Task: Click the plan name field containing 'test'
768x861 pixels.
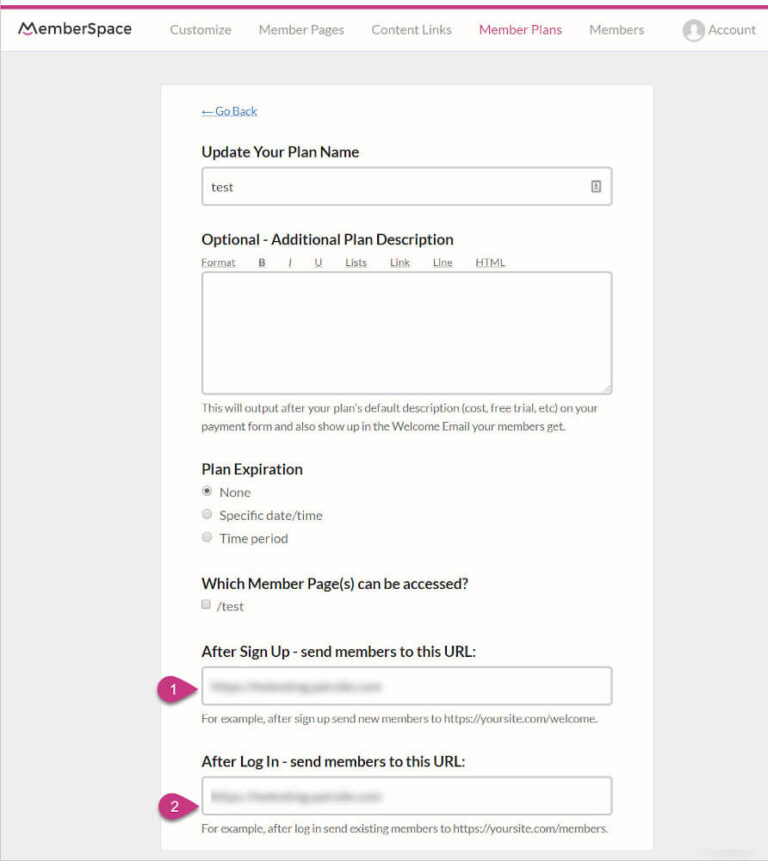Action: 406,187
